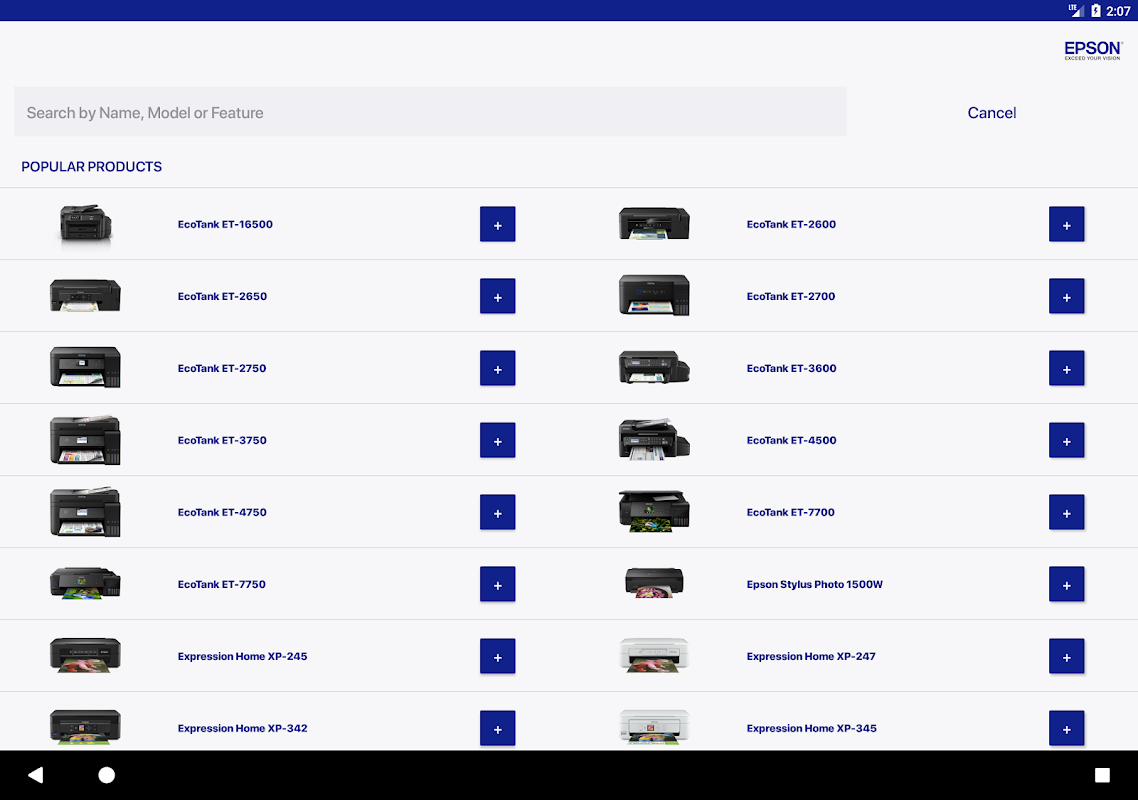Open EcoTank ET-2650 printer thumbnail
The height and width of the screenshot is (800, 1138).
(85, 295)
